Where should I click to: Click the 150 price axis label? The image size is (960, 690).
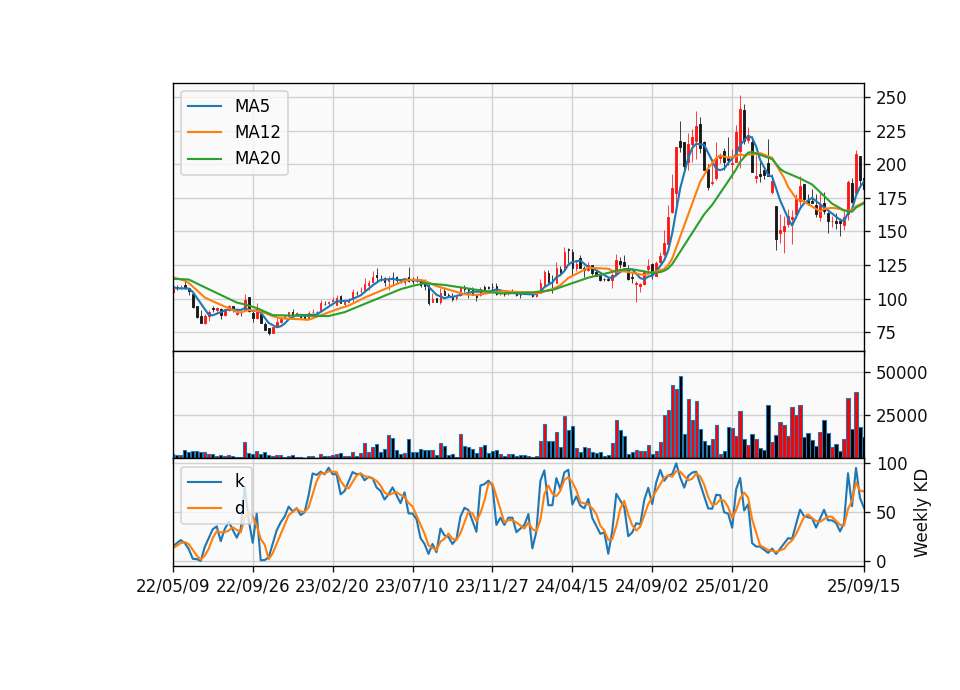[x=891, y=232]
